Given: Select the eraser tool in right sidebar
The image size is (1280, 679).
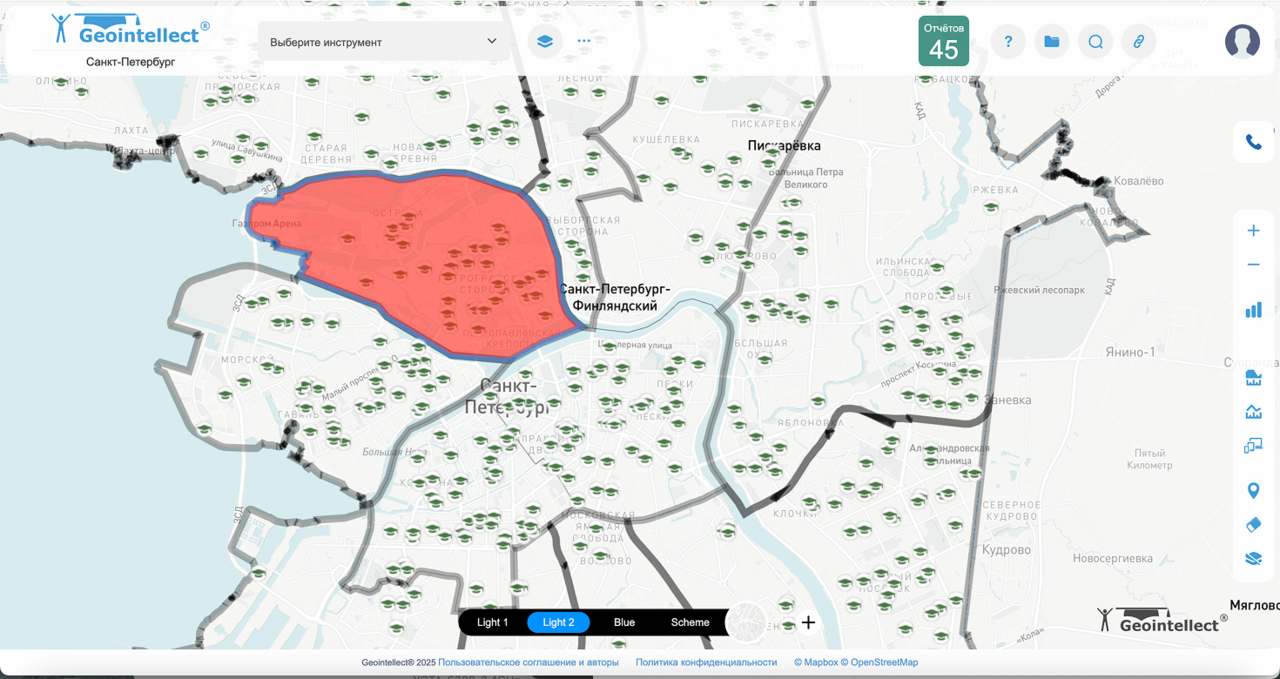Looking at the screenshot, I should pyautogui.click(x=1253, y=525).
